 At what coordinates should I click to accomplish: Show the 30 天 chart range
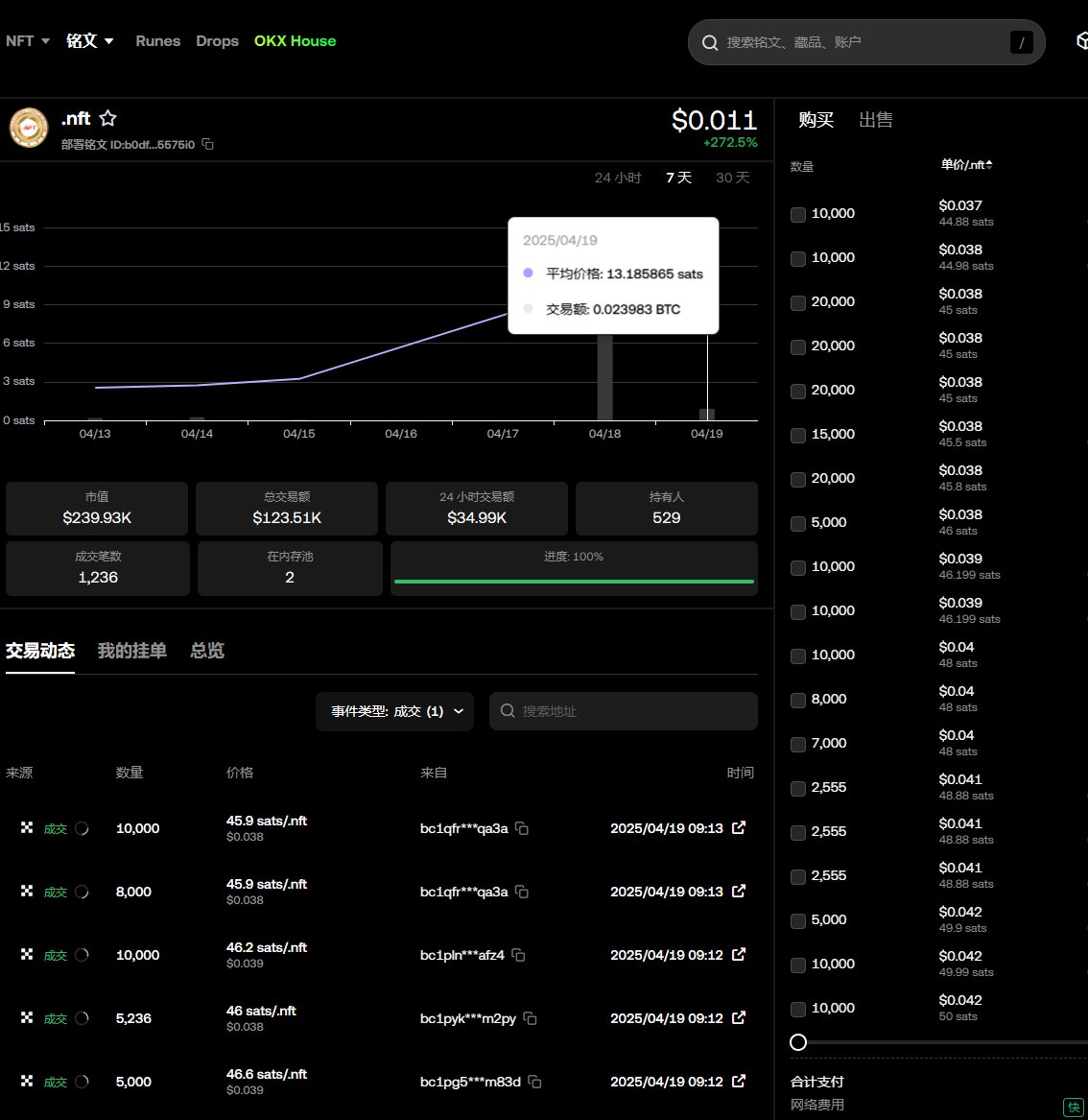[732, 178]
